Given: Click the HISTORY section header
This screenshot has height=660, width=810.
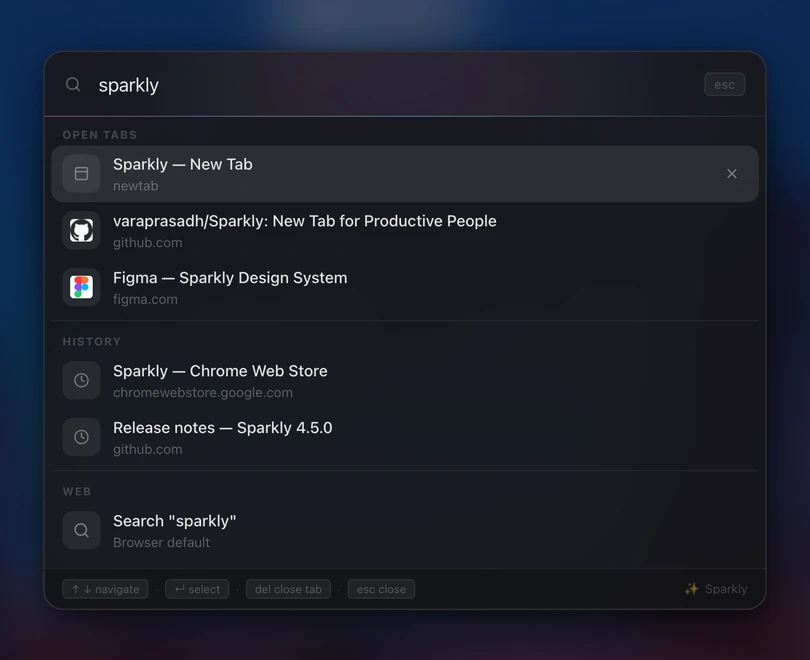Looking at the screenshot, I should click(x=92, y=341).
